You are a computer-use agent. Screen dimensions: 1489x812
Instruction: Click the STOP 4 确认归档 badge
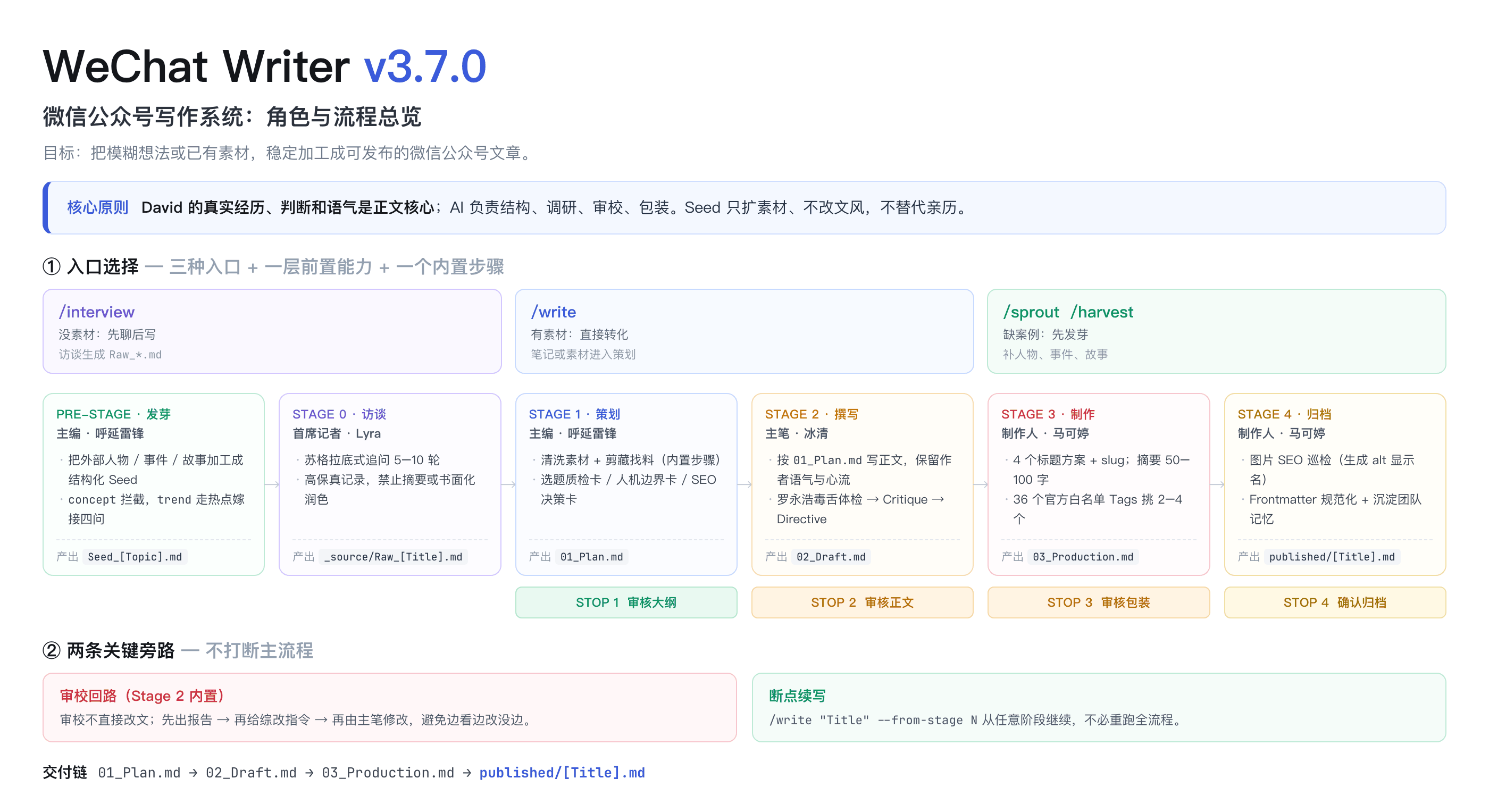point(1335,602)
